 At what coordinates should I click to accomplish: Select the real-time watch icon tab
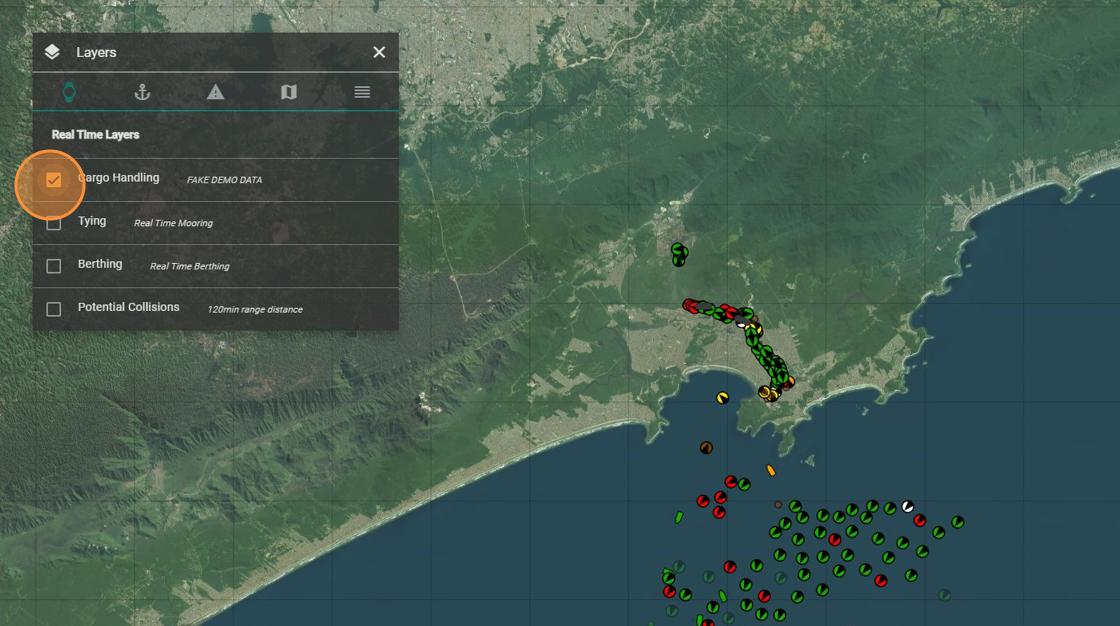point(69,92)
